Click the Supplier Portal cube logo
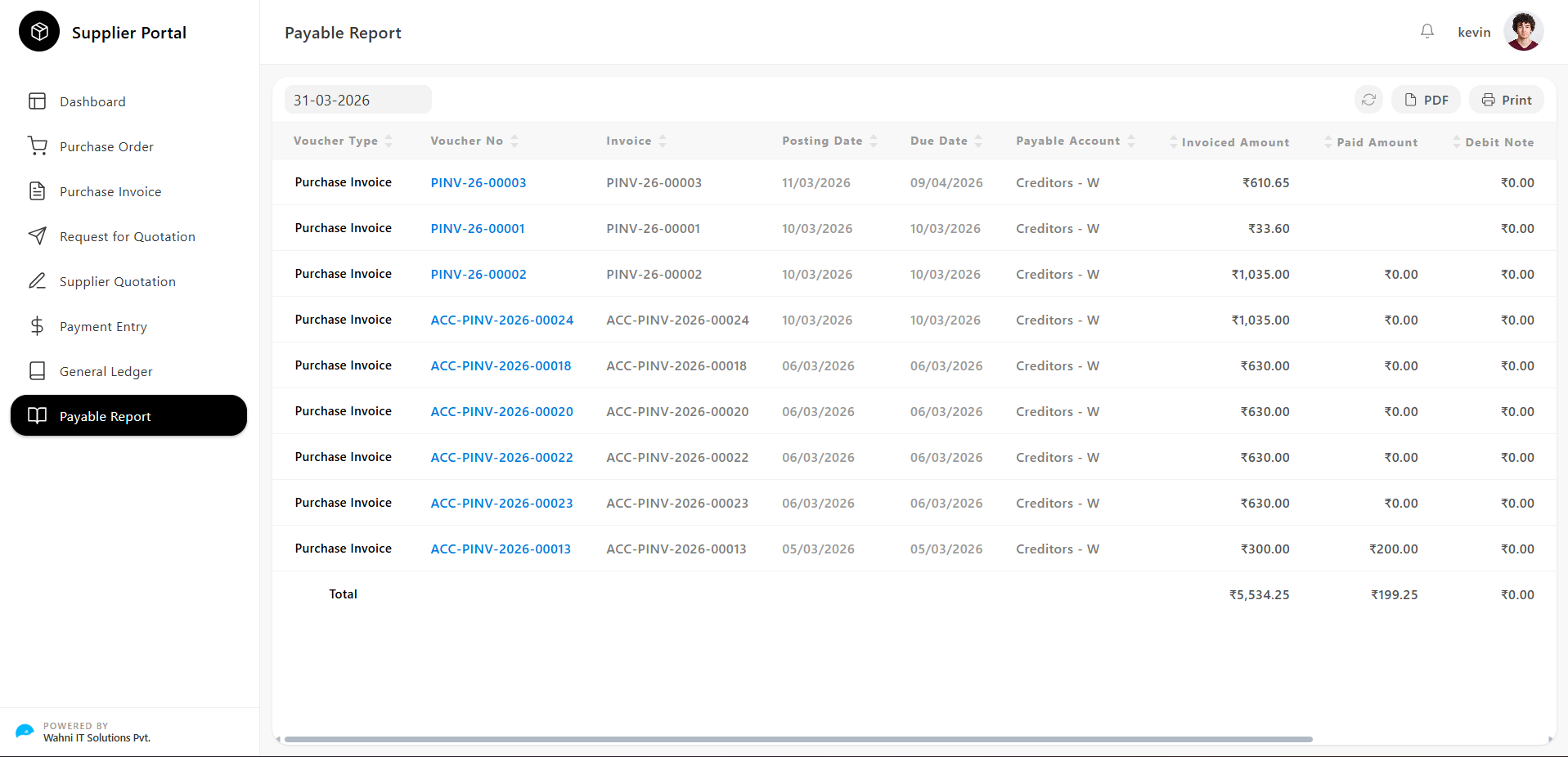The image size is (1568, 757). (x=39, y=32)
